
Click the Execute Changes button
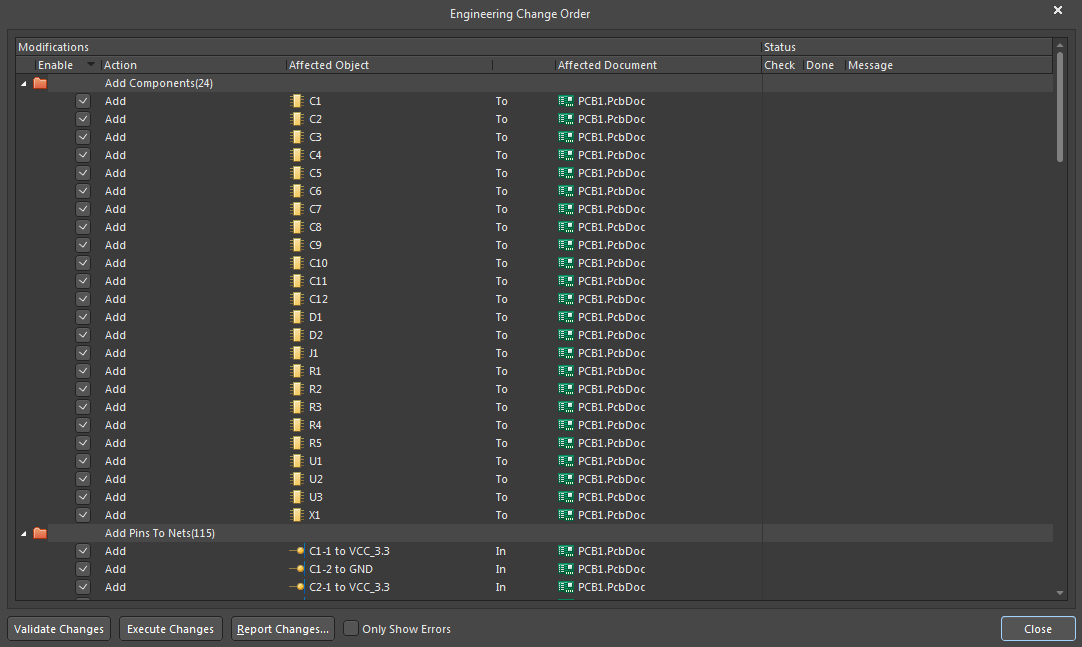170,629
